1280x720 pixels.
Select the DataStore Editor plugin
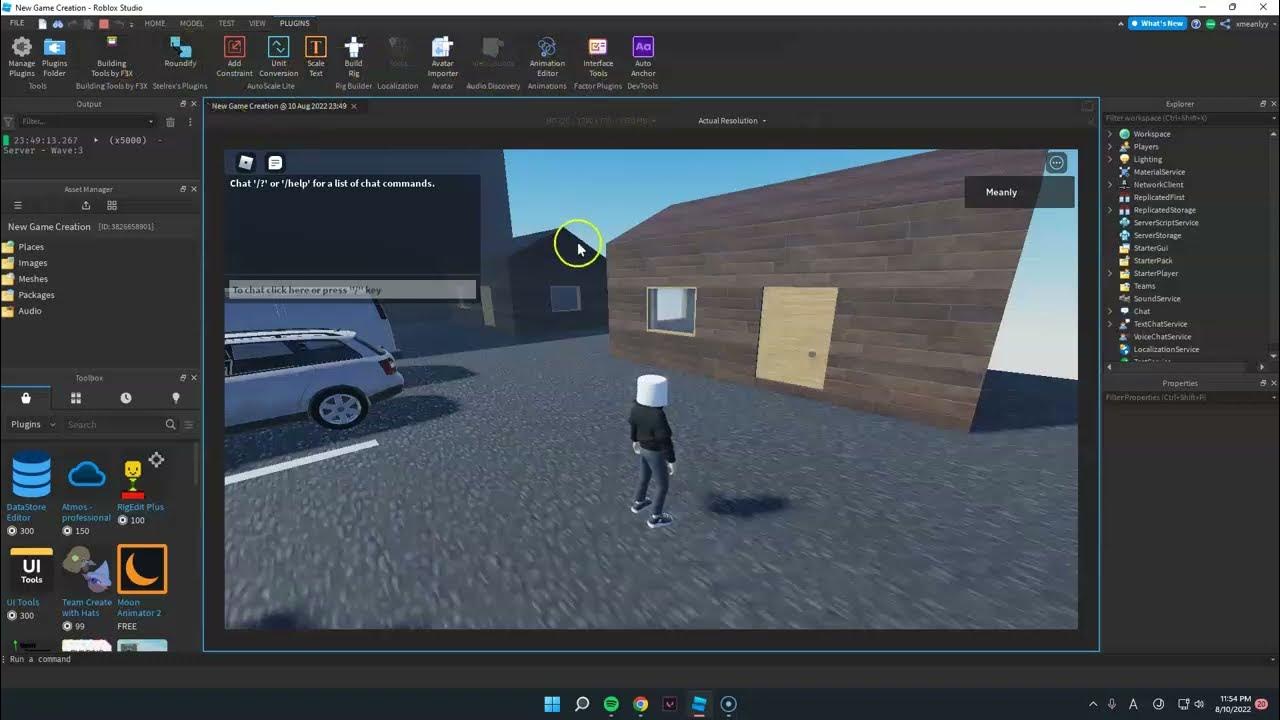[x=30, y=493]
